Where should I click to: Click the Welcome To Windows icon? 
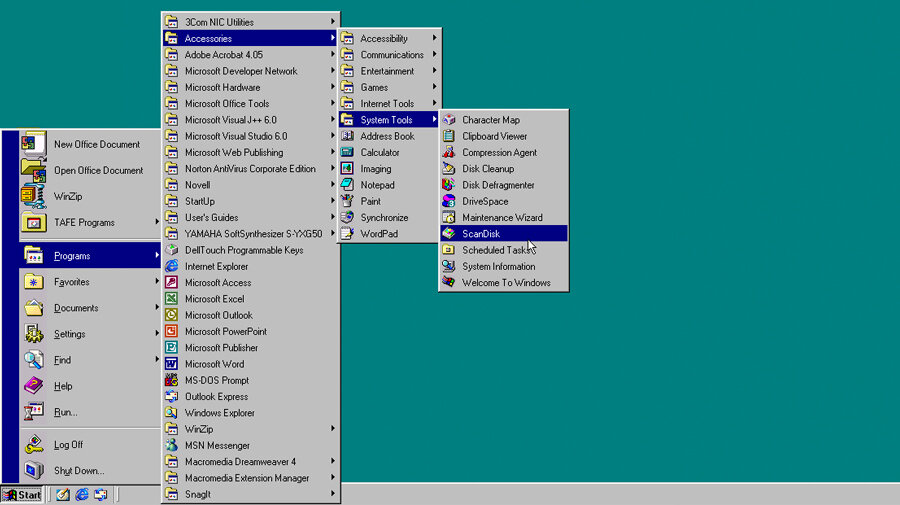[x=449, y=282]
